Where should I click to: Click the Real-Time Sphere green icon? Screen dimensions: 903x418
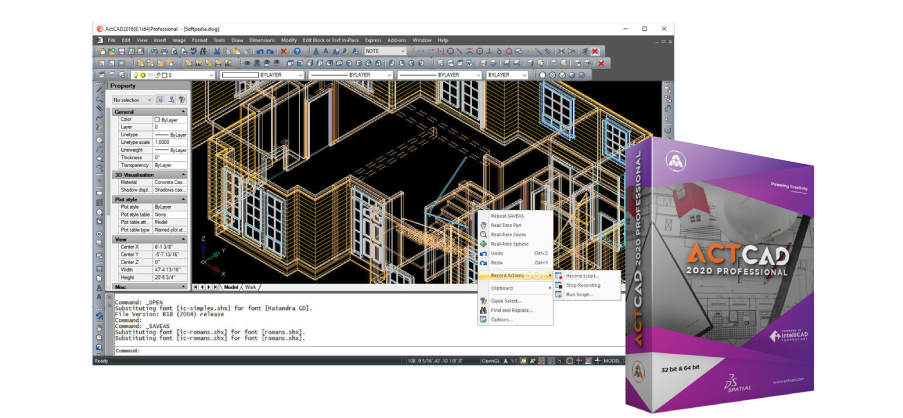(x=484, y=244)
